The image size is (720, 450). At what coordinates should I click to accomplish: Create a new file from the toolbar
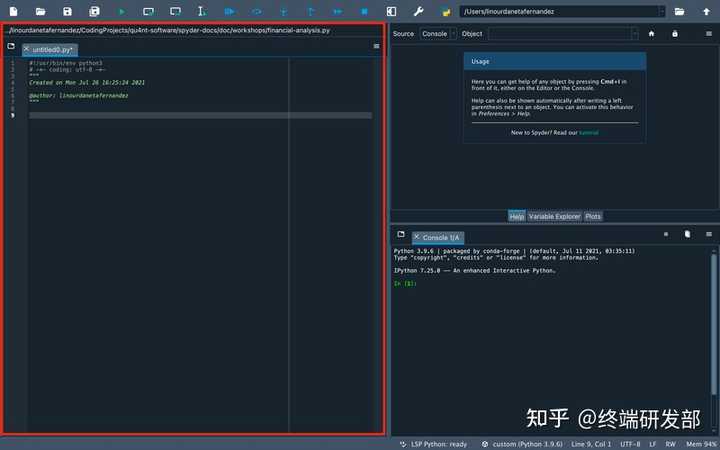point(13,11)
